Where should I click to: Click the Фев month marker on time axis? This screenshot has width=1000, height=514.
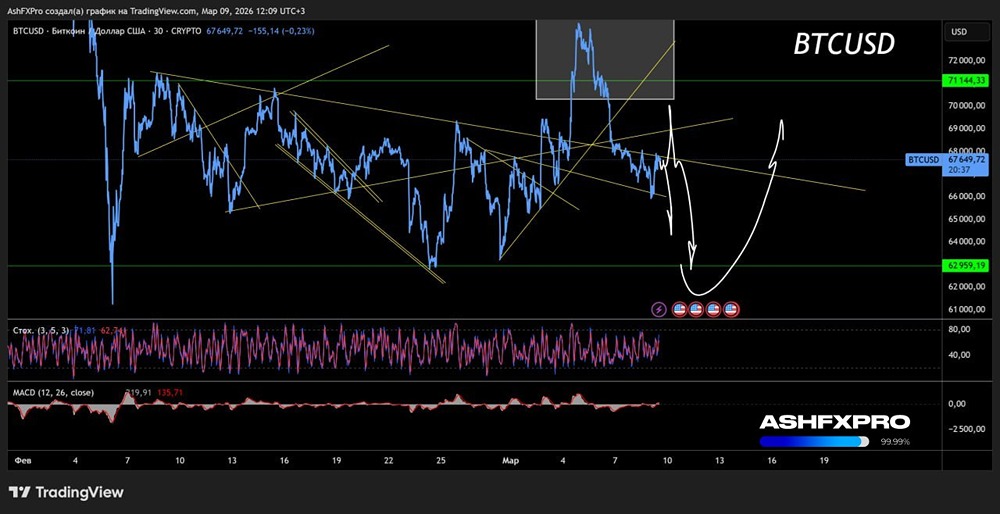tap(21, 460)
